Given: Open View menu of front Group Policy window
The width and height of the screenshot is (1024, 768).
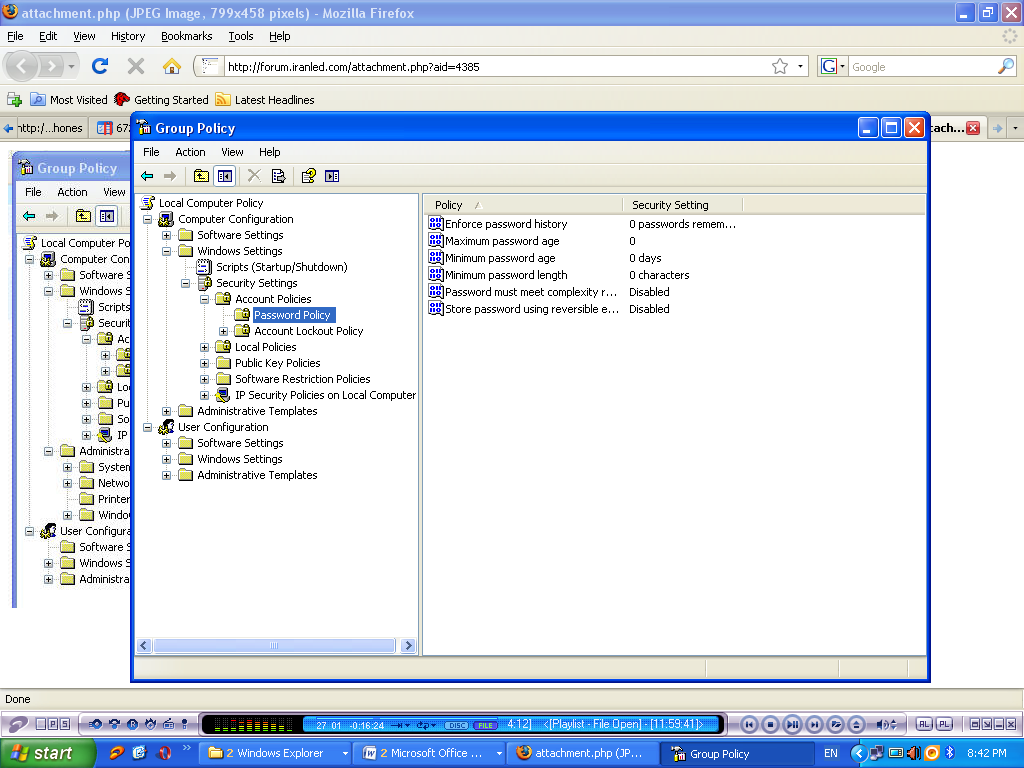Looking at the screenshot, I should [x=232, y=152].
